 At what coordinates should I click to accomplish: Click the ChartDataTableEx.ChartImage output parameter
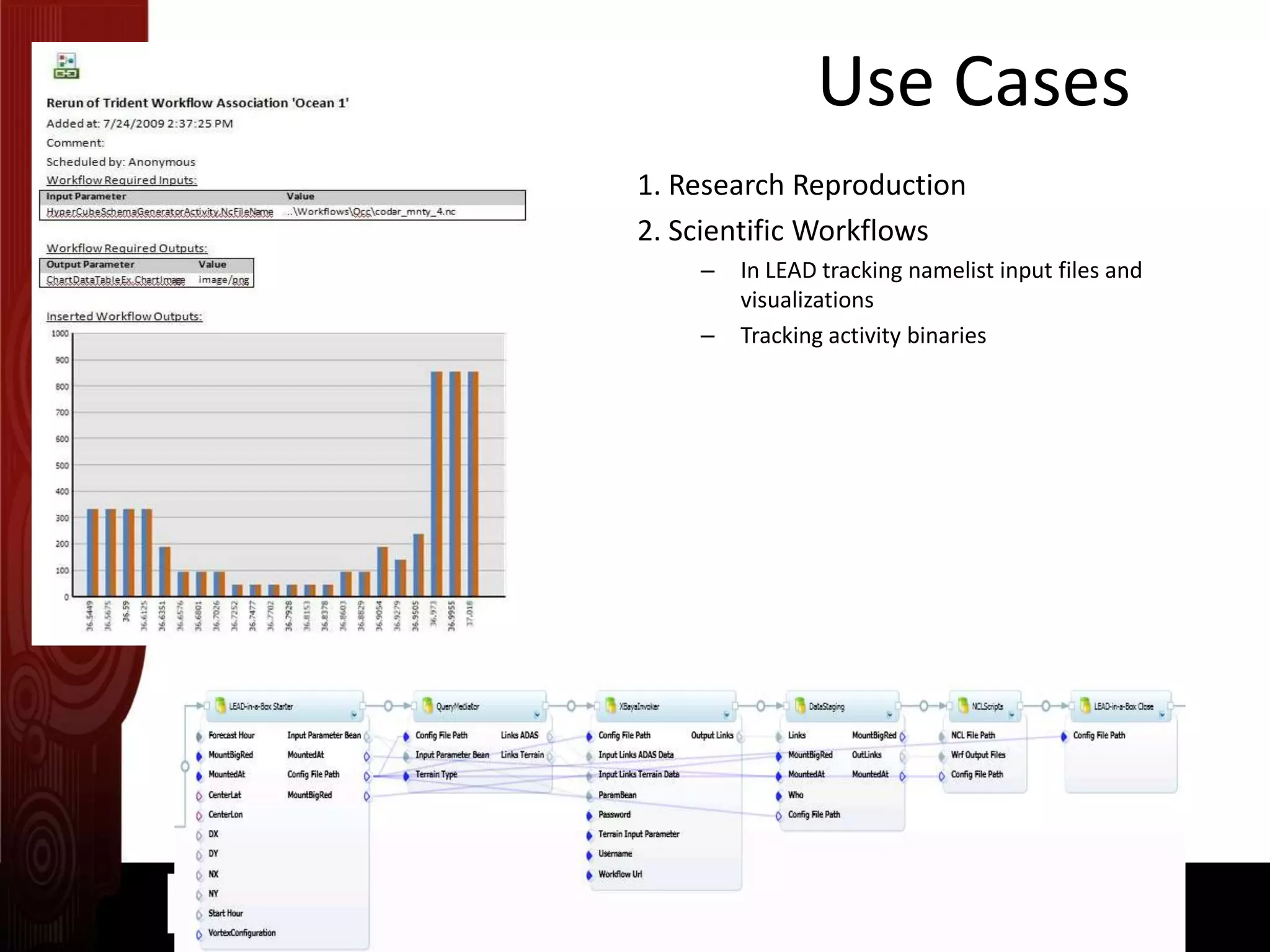pos(115,280)
